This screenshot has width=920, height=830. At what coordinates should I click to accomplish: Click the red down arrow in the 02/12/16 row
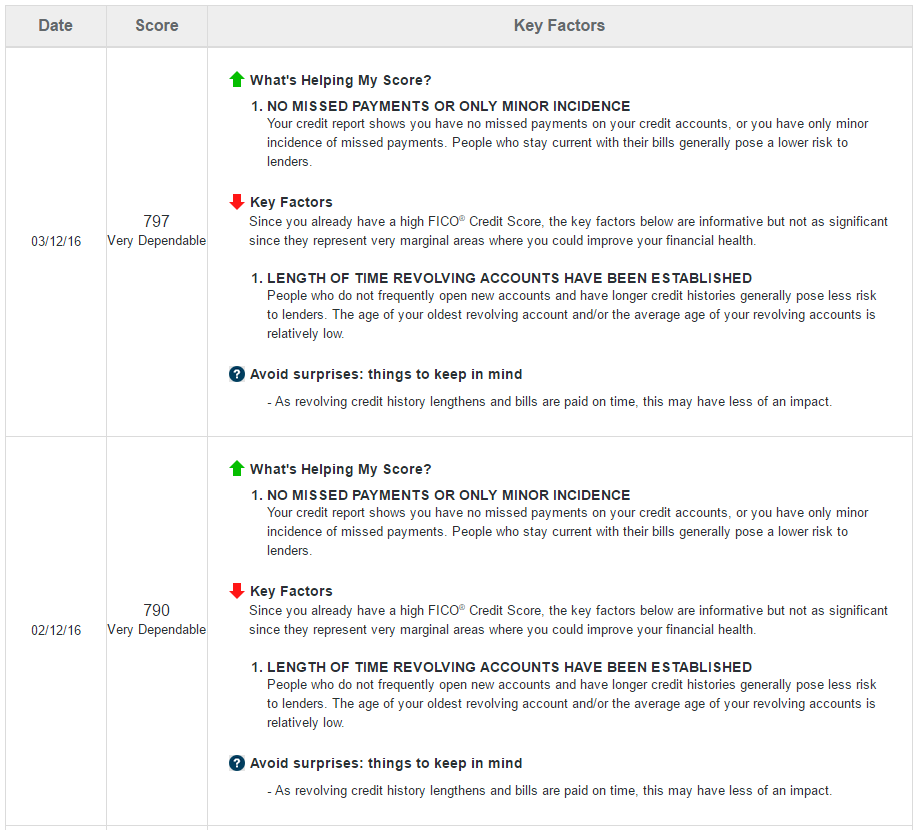(237, 591)
